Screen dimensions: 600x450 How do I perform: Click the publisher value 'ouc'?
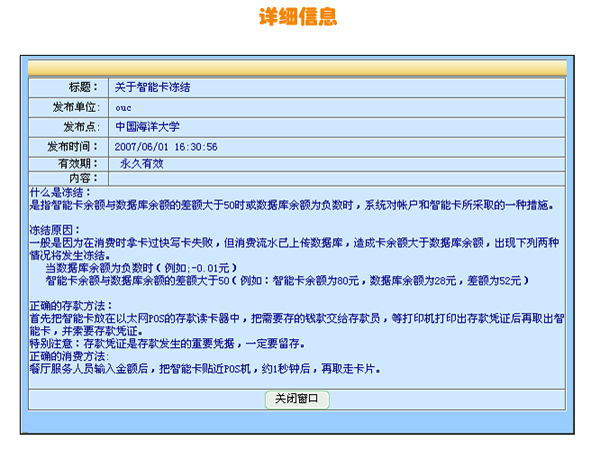point(123,108)
